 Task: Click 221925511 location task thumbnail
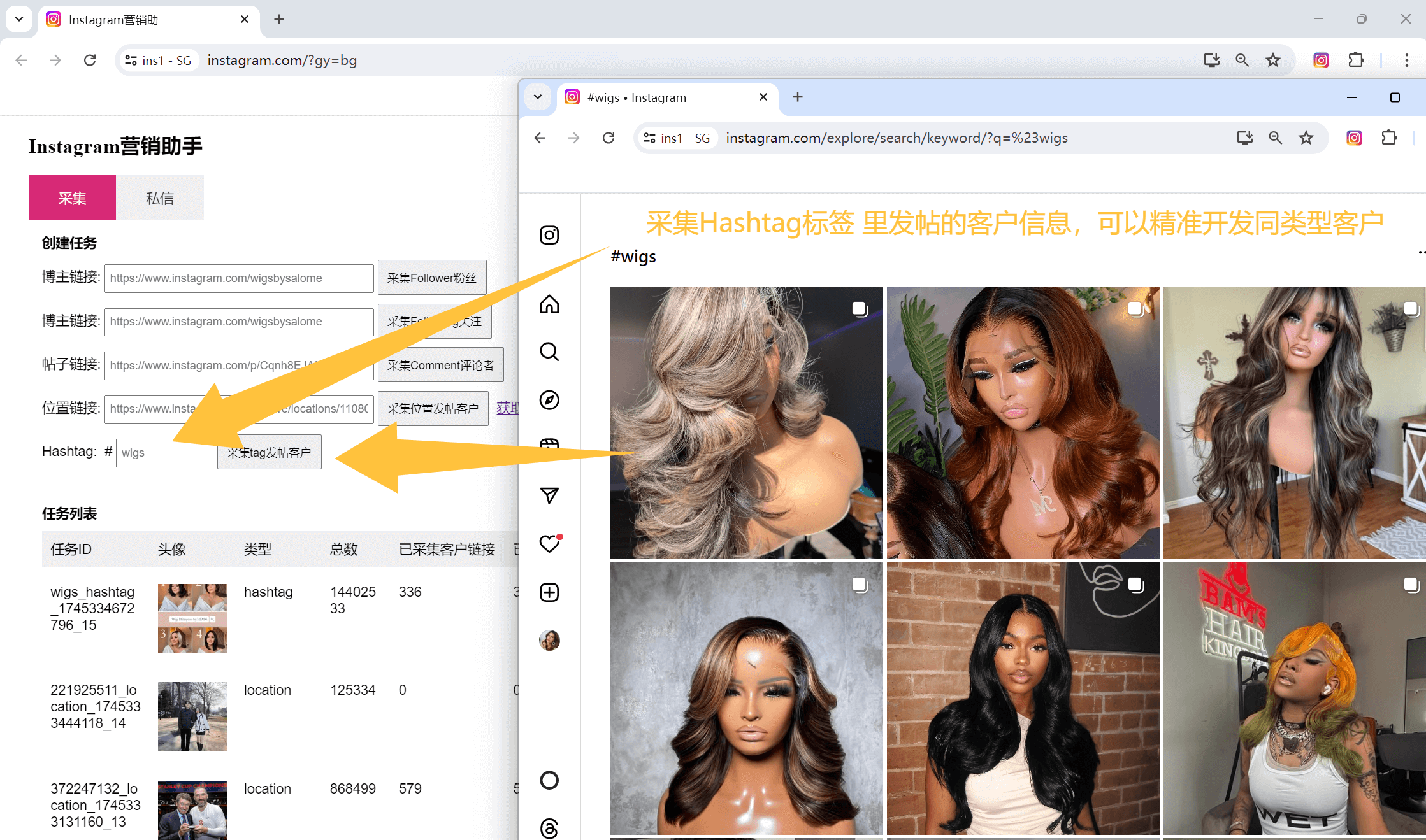coord(192,716)
